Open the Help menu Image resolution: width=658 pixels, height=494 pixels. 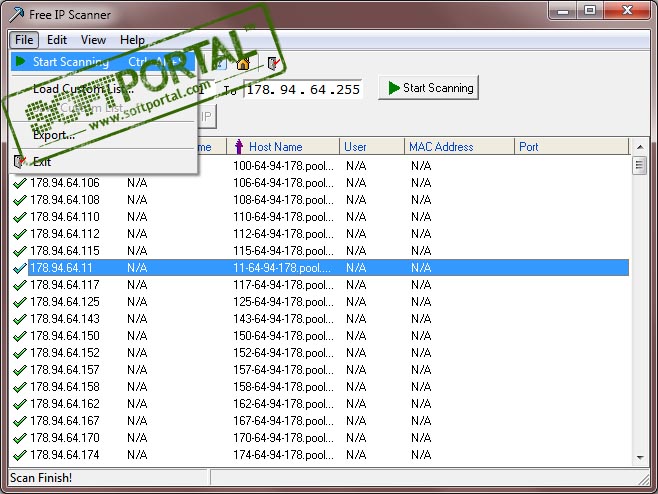pyautogui.click(x=132, y=40)
